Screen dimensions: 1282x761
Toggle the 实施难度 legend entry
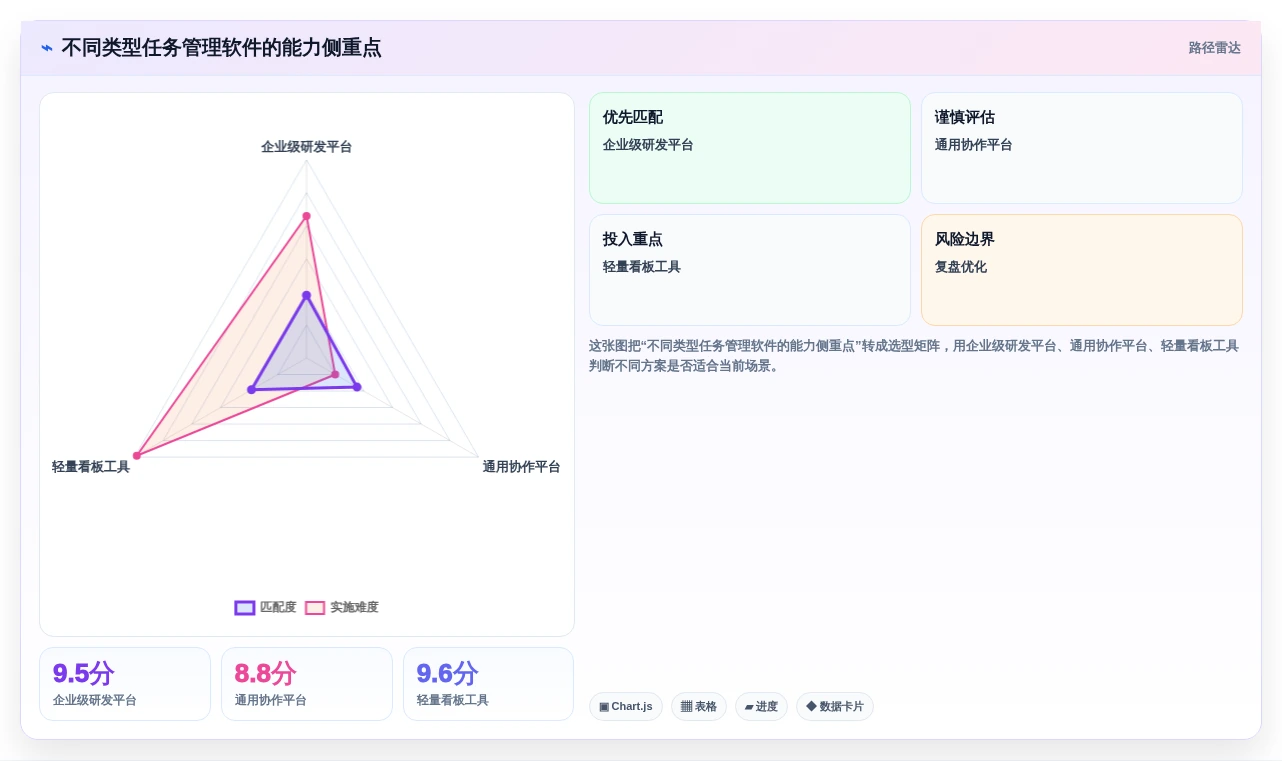point(342,607)
